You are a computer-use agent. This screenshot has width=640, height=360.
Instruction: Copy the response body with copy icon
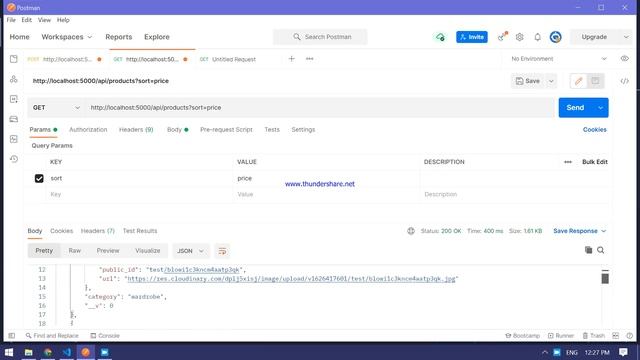tap(588, 250)
